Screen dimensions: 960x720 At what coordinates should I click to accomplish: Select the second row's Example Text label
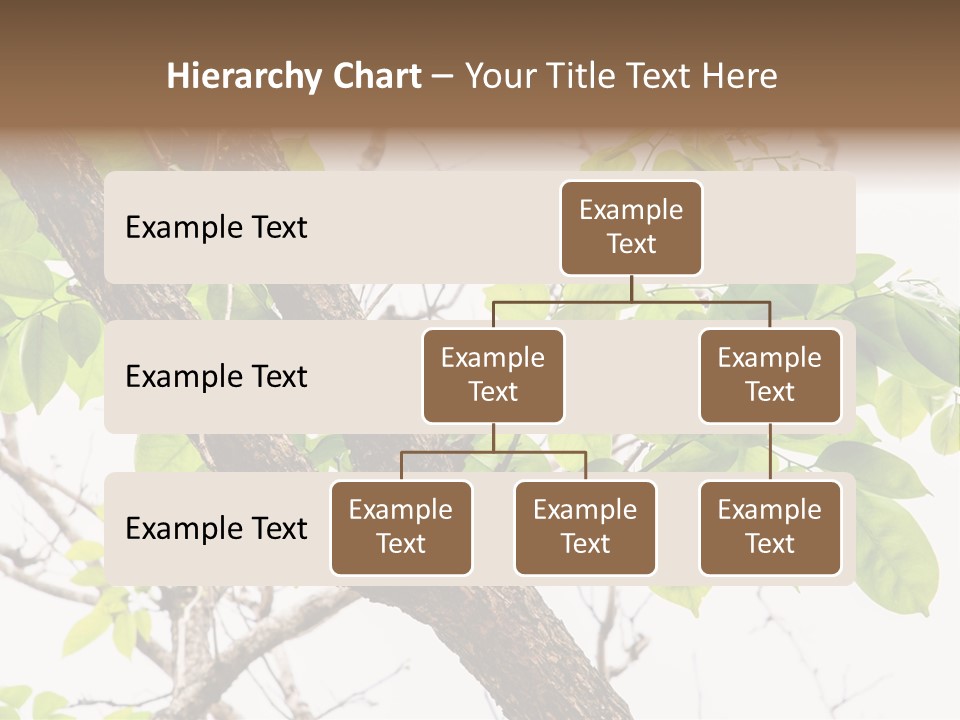coord(216,376)
